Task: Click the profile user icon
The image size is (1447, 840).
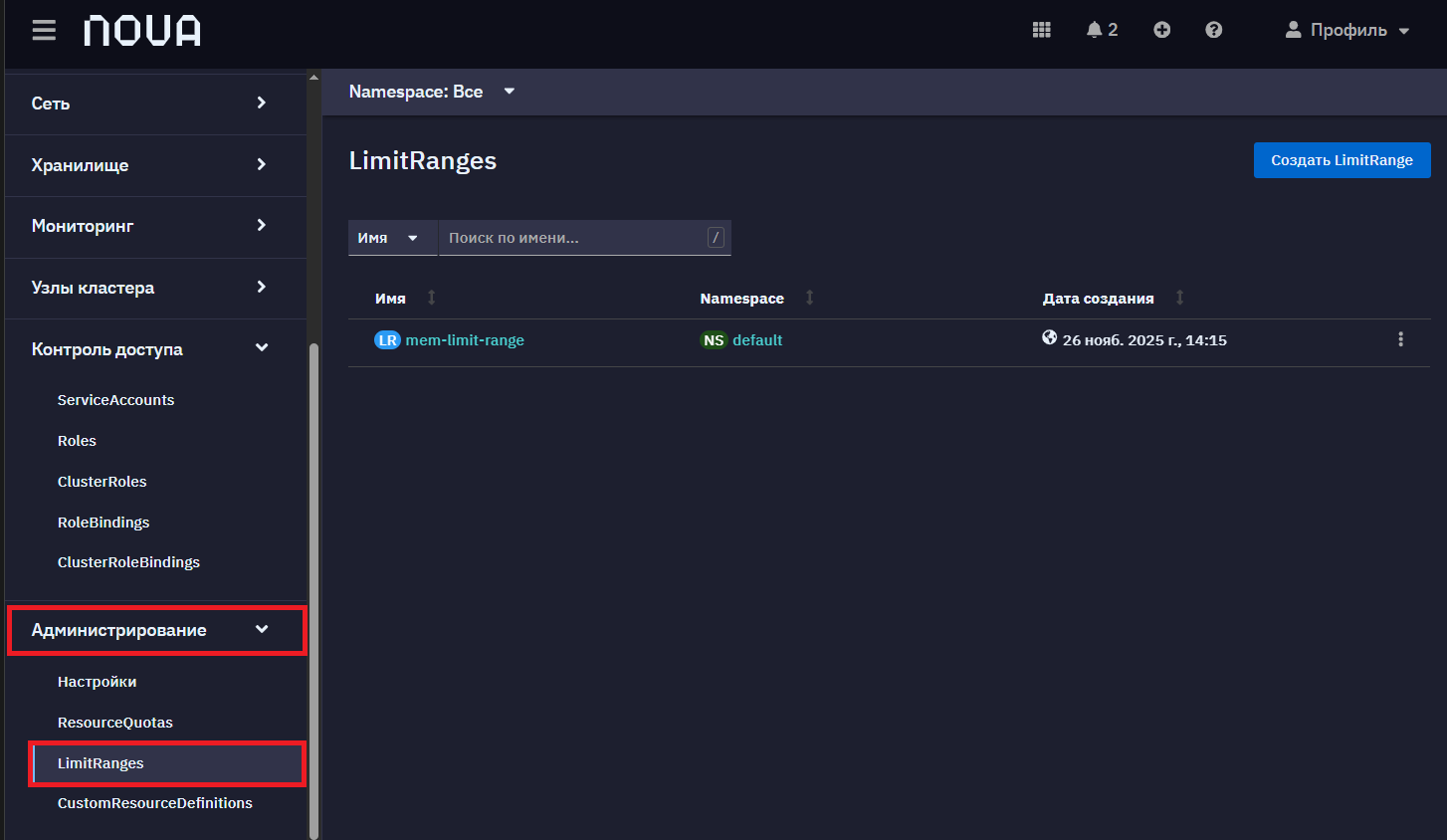Action: [x=1293, y=30]
